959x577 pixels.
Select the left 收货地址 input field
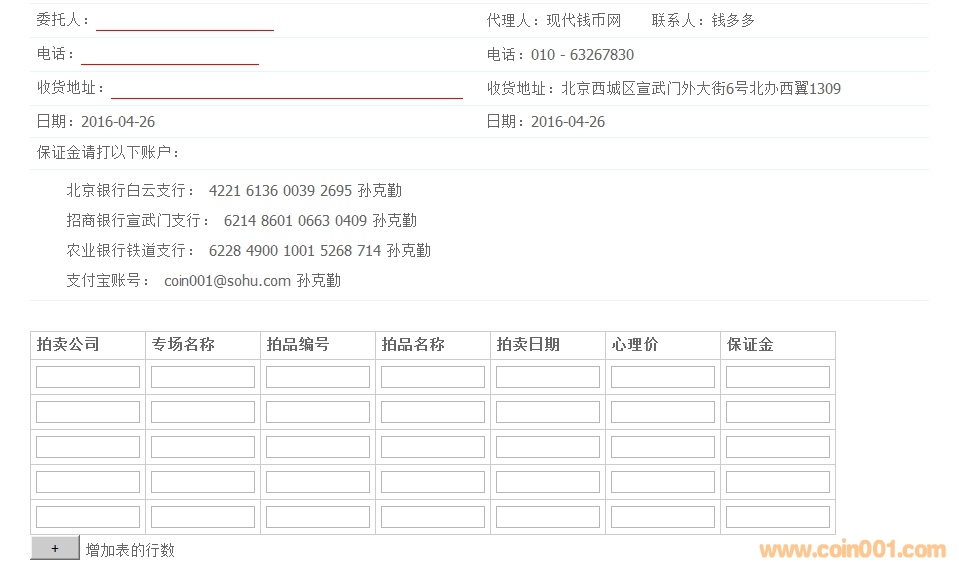(x=286, y=89)
